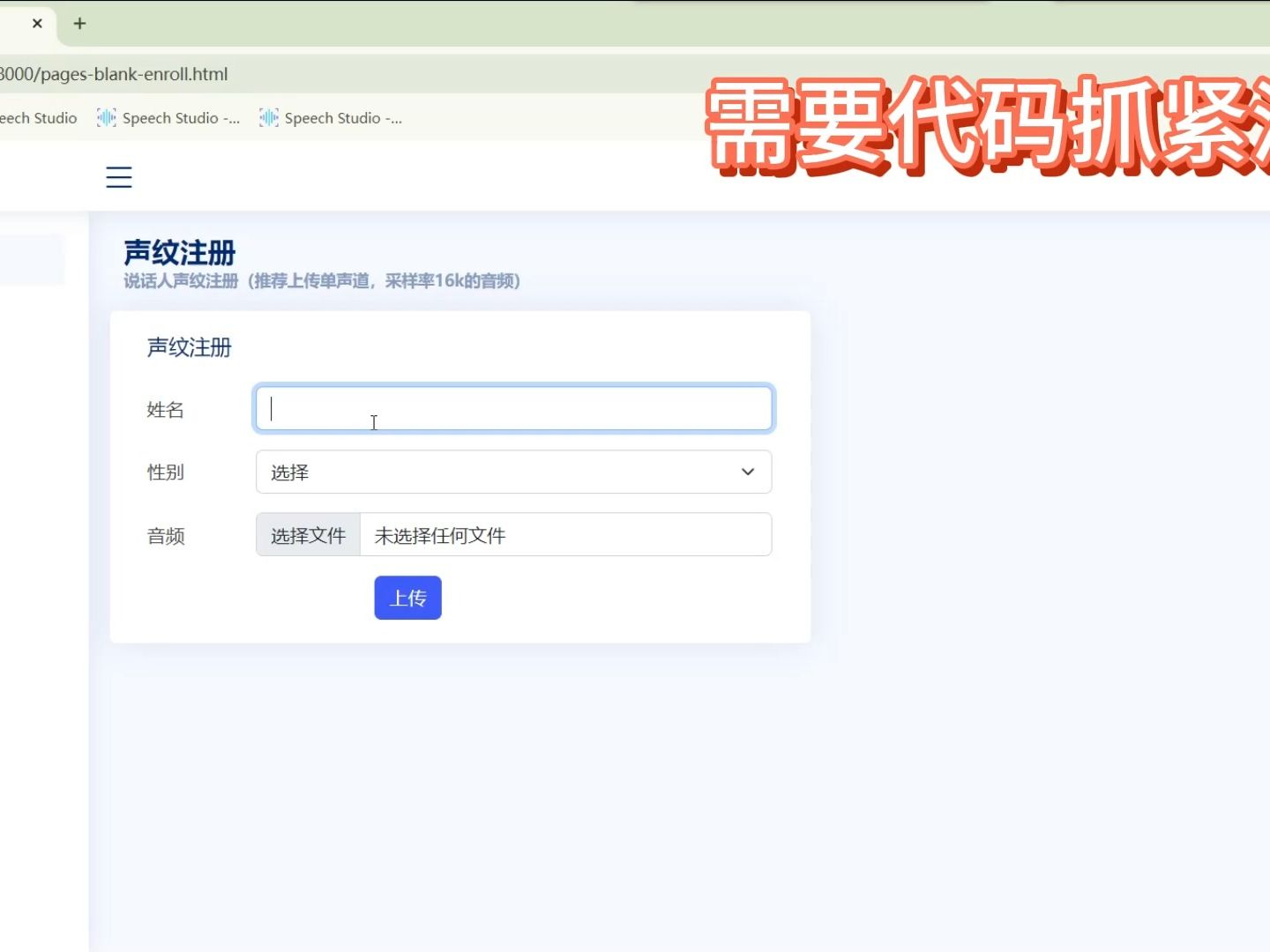Screen dimensions: 1270x952
Task: Click the 声纹注册 card title
Action: click(190, 347)
